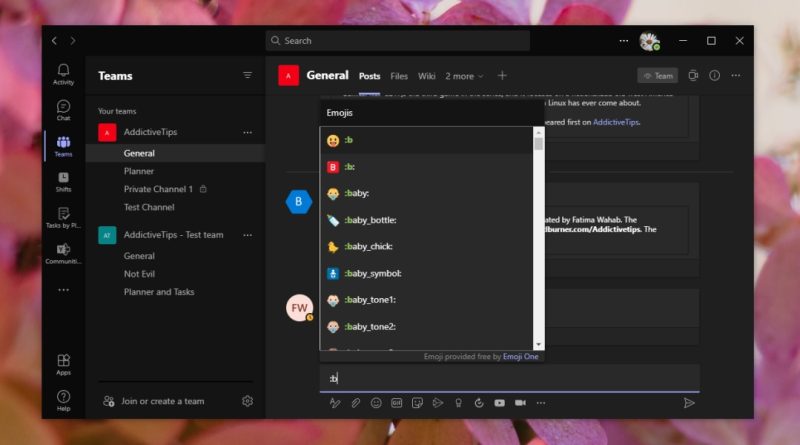
Task: Open the Shifts app
Action: (63, 182)
